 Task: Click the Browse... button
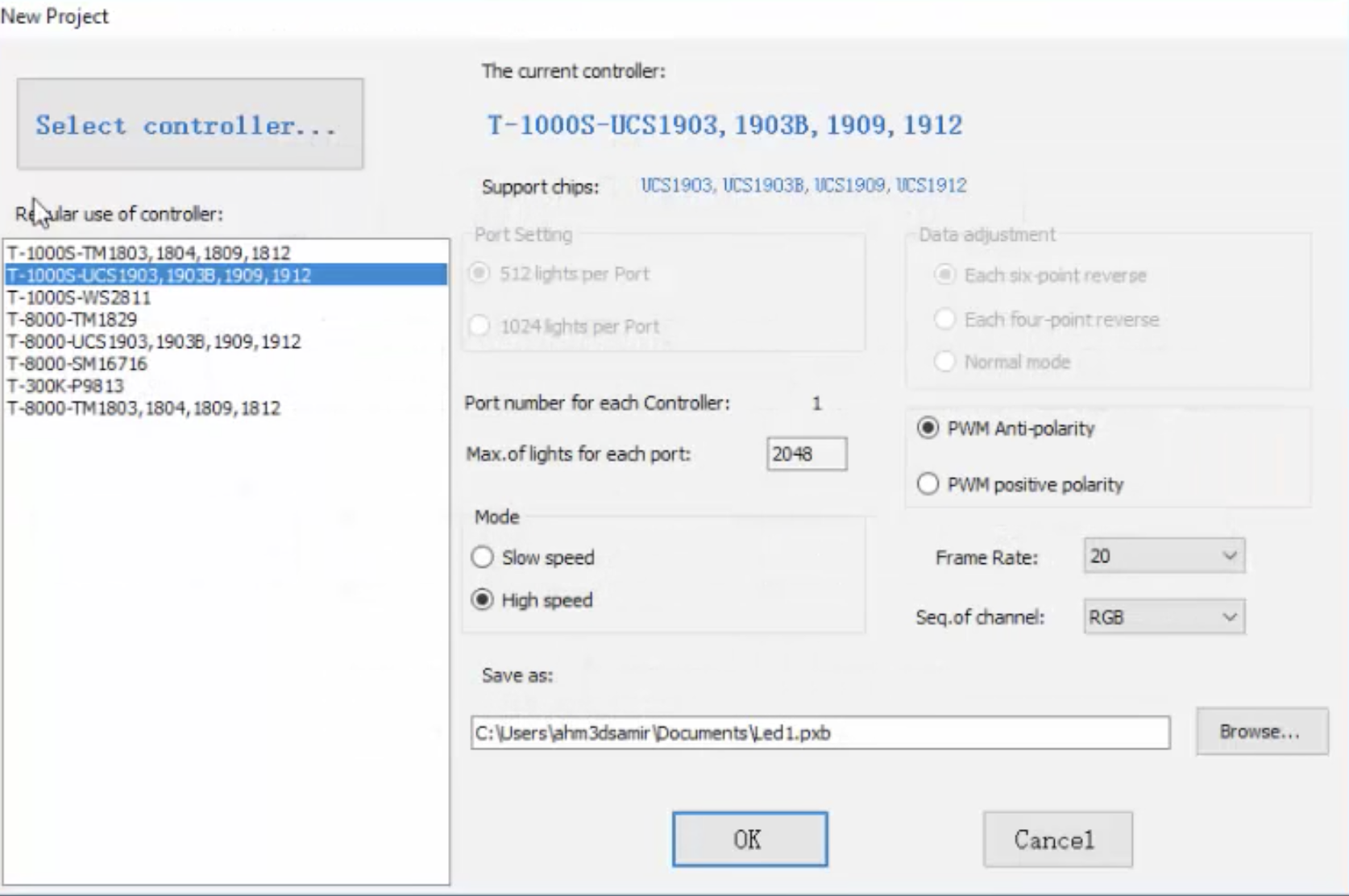click(x=1261, y=732)
